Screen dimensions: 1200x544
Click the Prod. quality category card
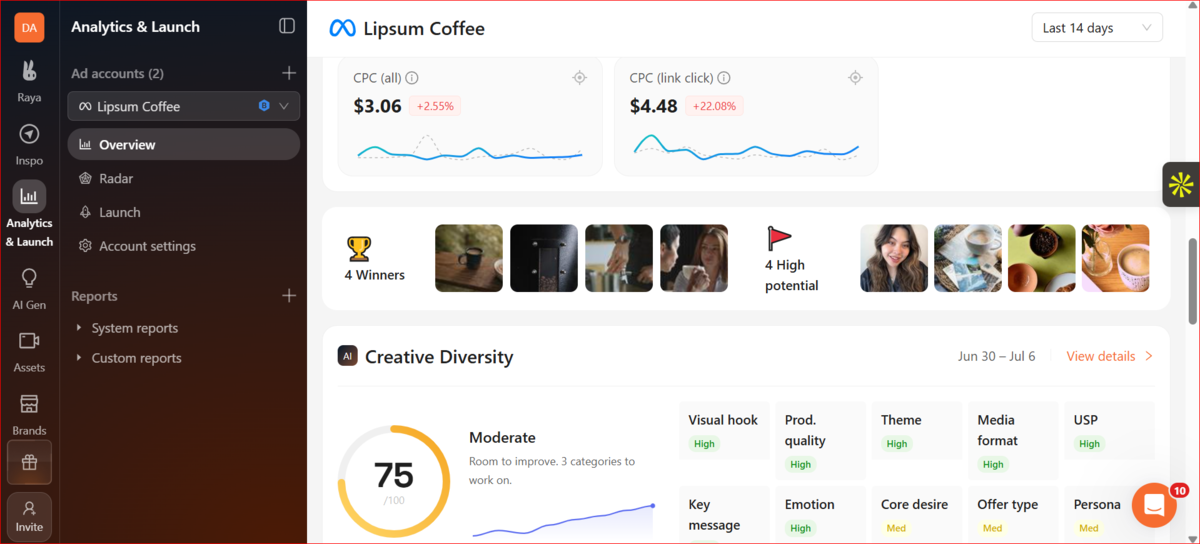point(820,441)
